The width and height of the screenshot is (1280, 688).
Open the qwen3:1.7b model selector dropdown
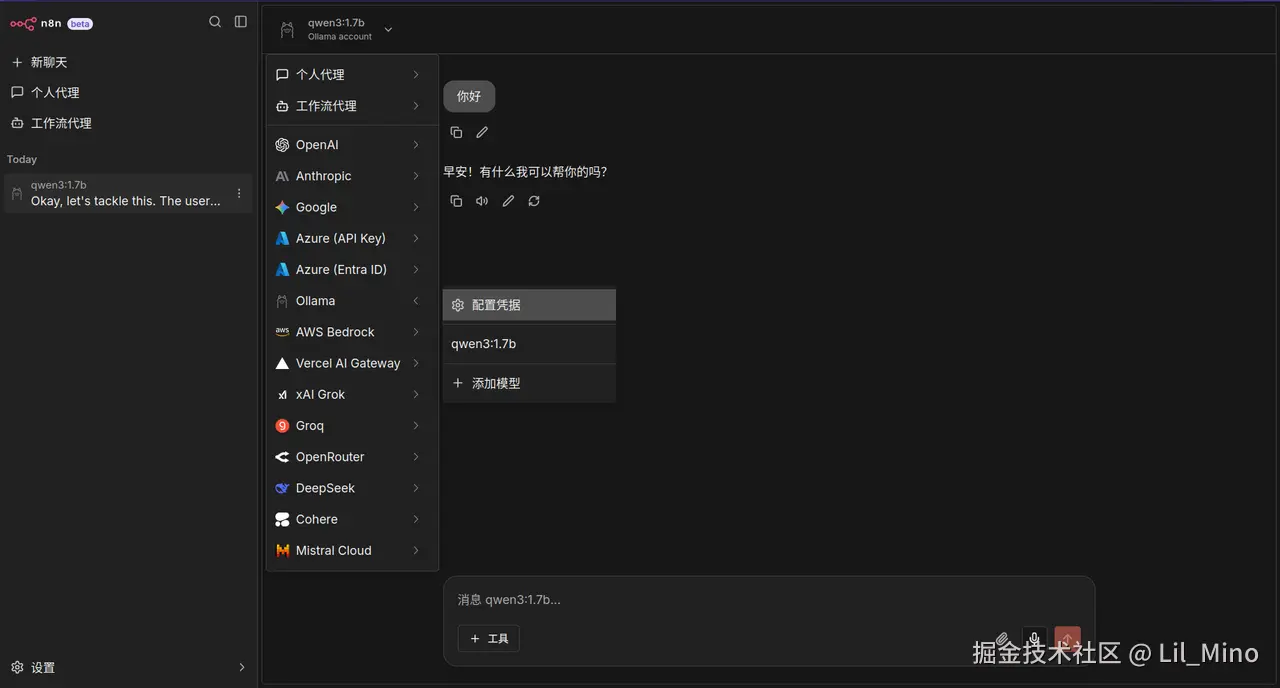(336, 29)
